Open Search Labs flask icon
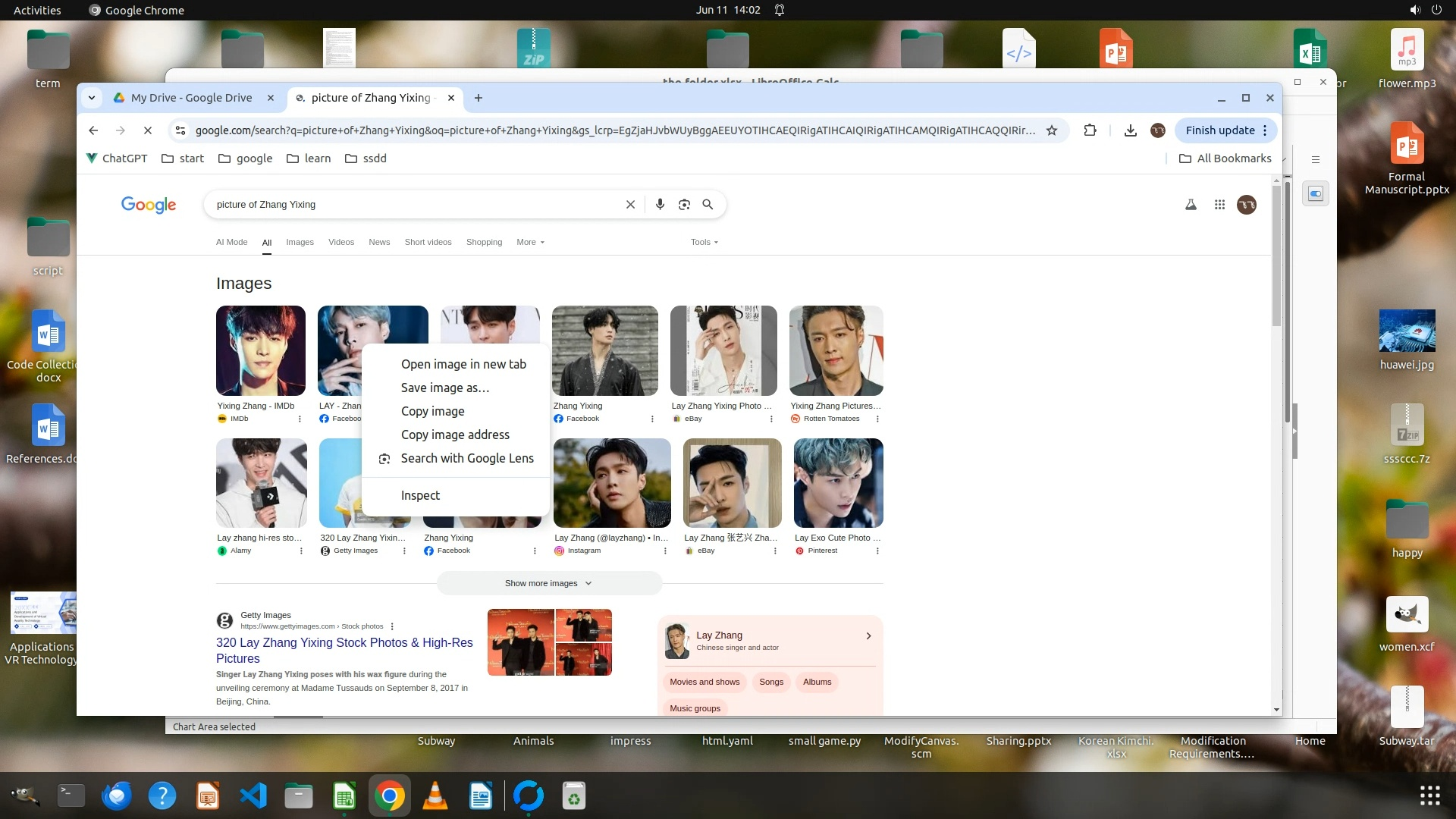Image resolution: width=1456 pixels, height=819 pixels. [1191, 205]
